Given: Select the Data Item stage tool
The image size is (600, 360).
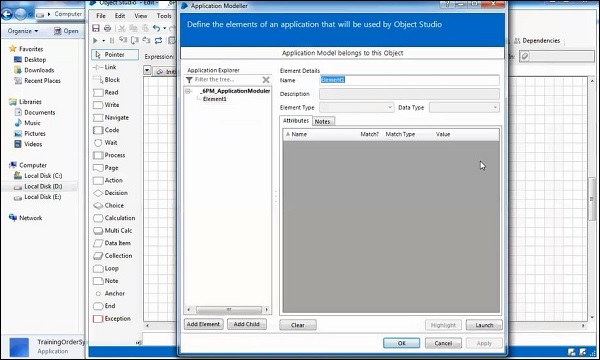Looking at the screenshot, I should [x=112, y=243].
